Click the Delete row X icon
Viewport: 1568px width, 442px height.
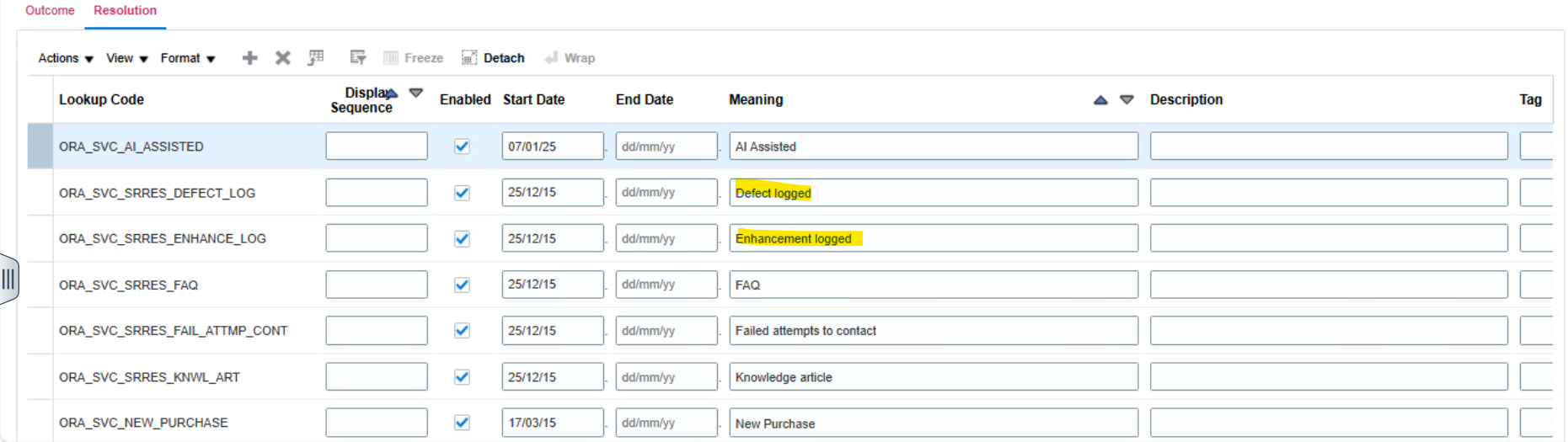coord(283,58)
